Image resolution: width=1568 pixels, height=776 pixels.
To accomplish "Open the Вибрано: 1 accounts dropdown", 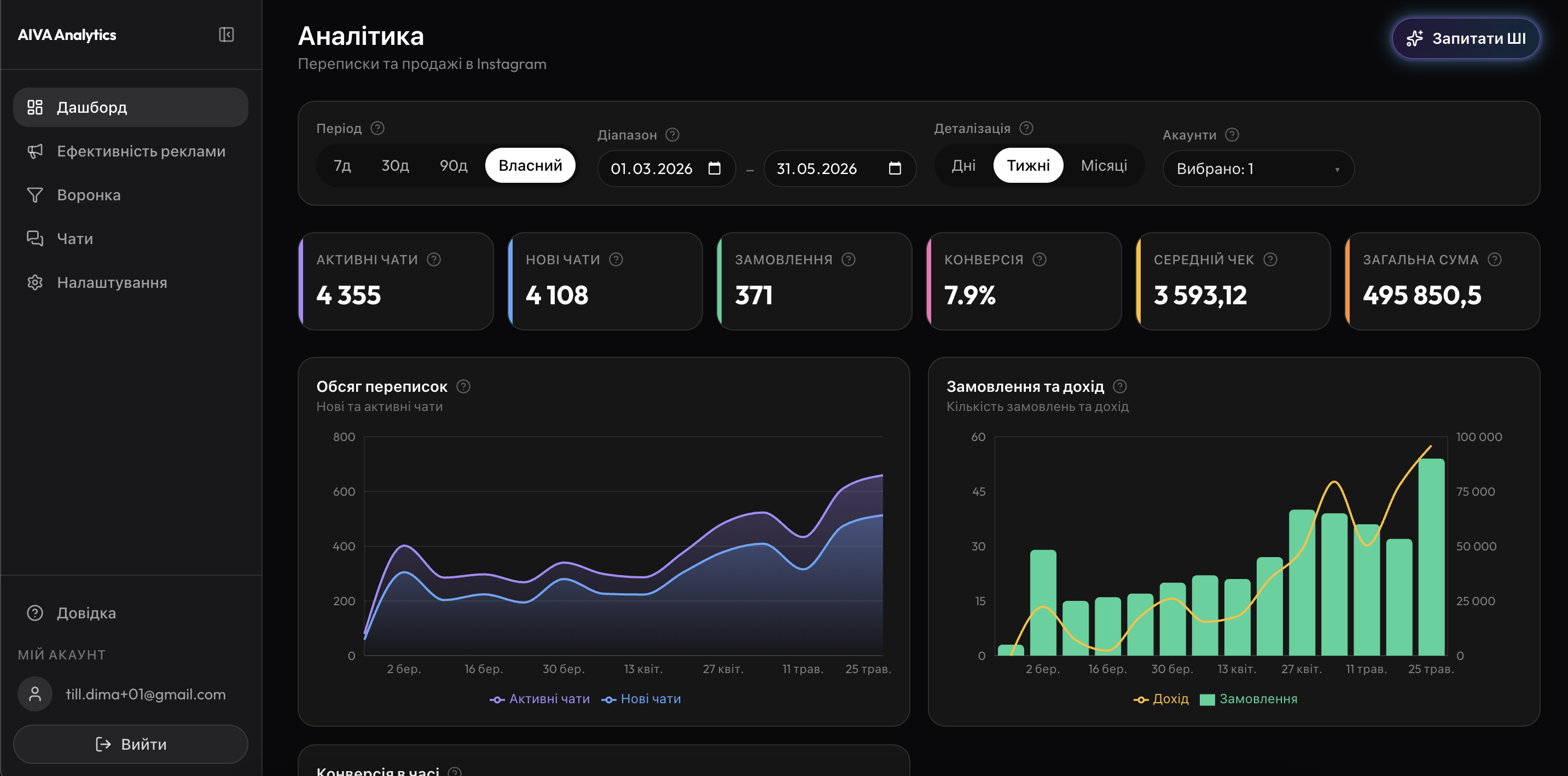I will click(1258, 169).
